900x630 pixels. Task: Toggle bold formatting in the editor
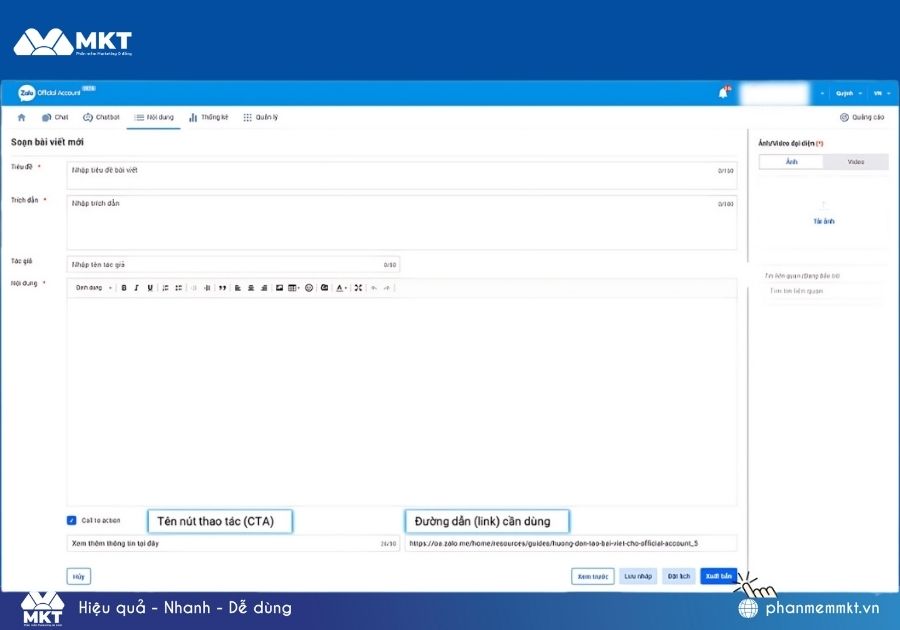point(124,288)
